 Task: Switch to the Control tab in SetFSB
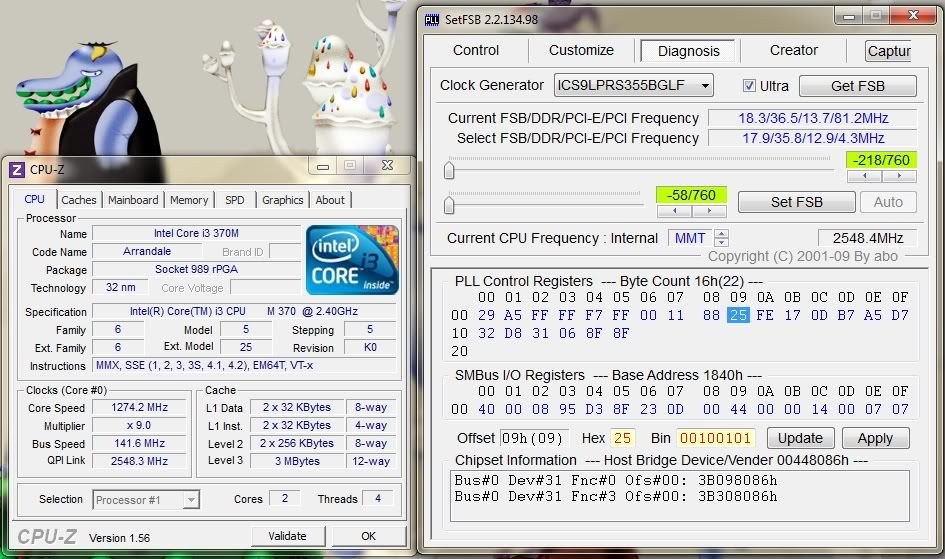click(x=476, y=51)
